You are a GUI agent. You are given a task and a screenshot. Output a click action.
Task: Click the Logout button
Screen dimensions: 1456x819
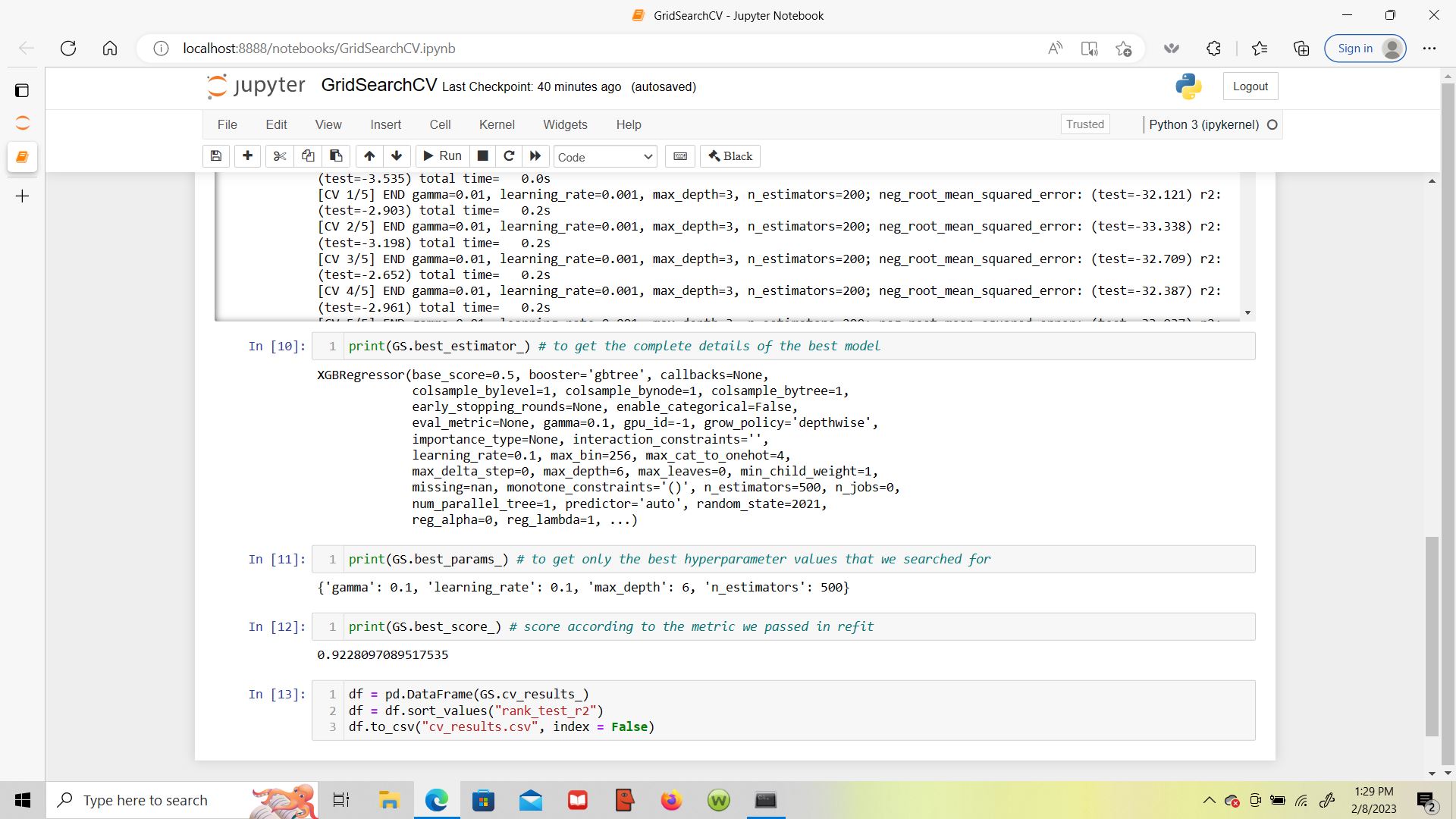[1250, 86]
